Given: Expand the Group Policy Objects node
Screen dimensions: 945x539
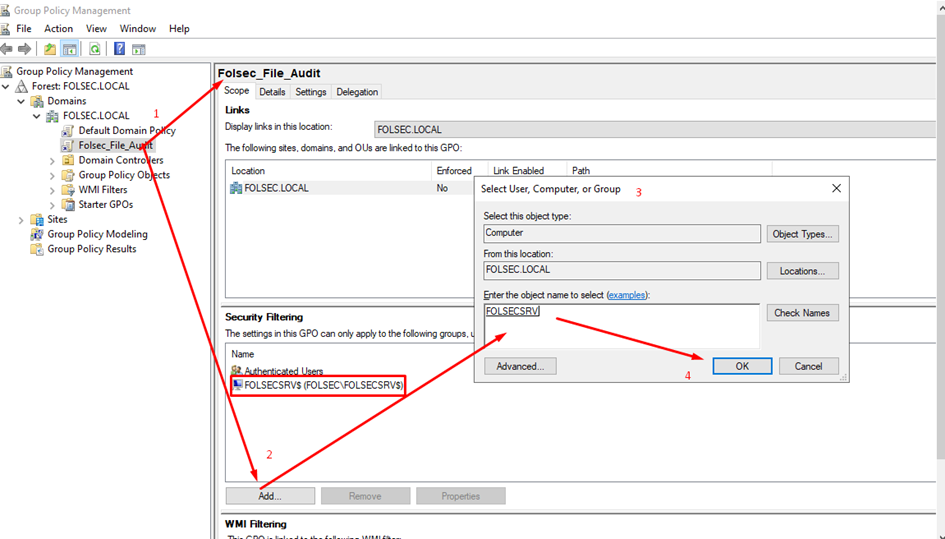Looking at the screenshot, I should [53, 175].
